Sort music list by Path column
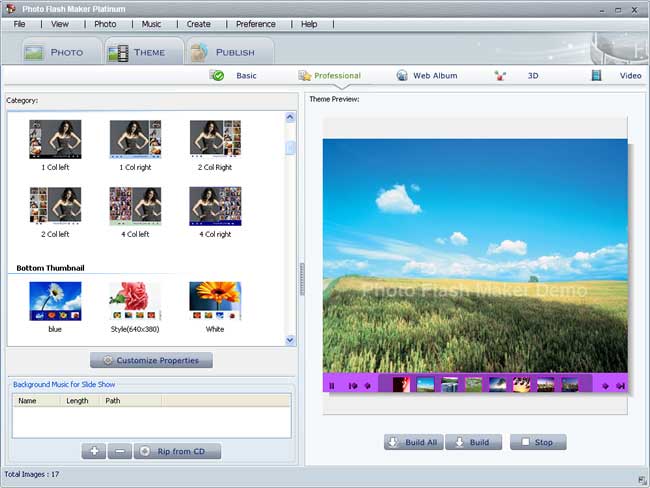 (131, 401)
